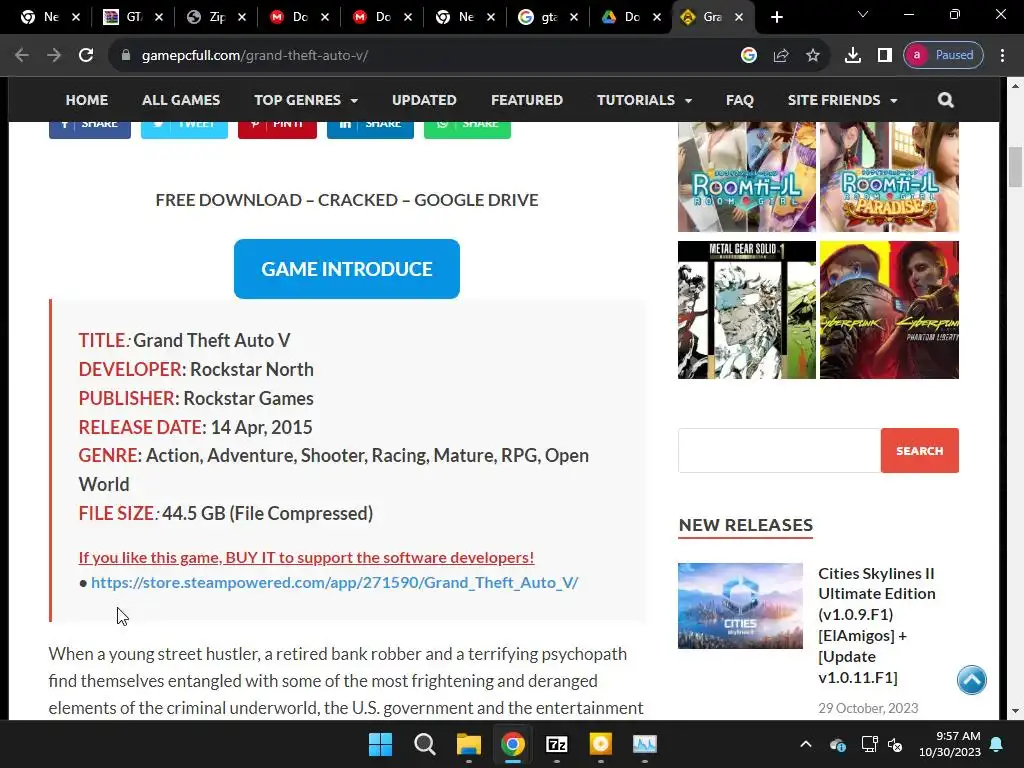Click the site padlock icon
The height and width of the screenshot is (768, 1024).
126,56
